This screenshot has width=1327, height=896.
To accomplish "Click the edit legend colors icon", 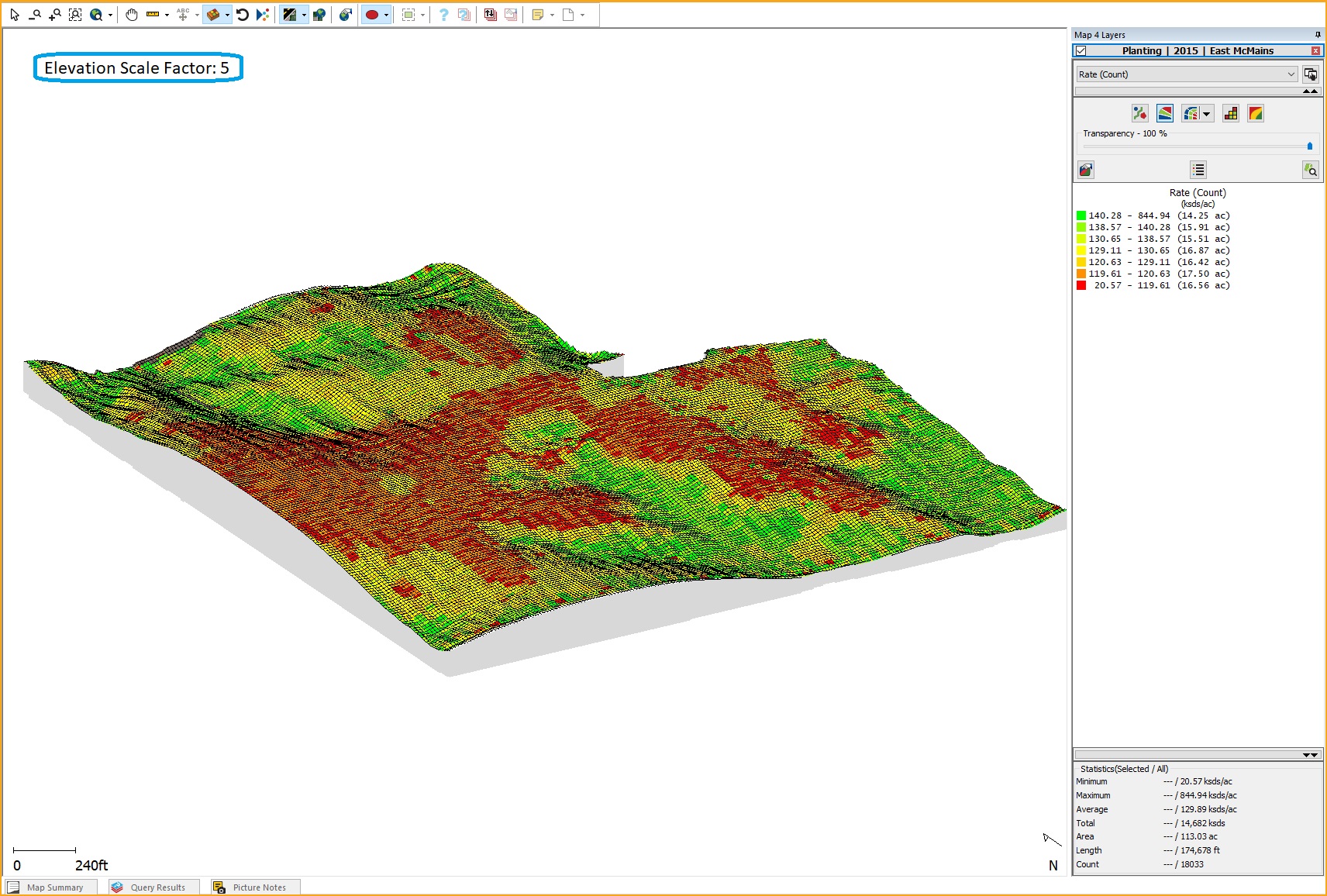I will click(1086, 171).
